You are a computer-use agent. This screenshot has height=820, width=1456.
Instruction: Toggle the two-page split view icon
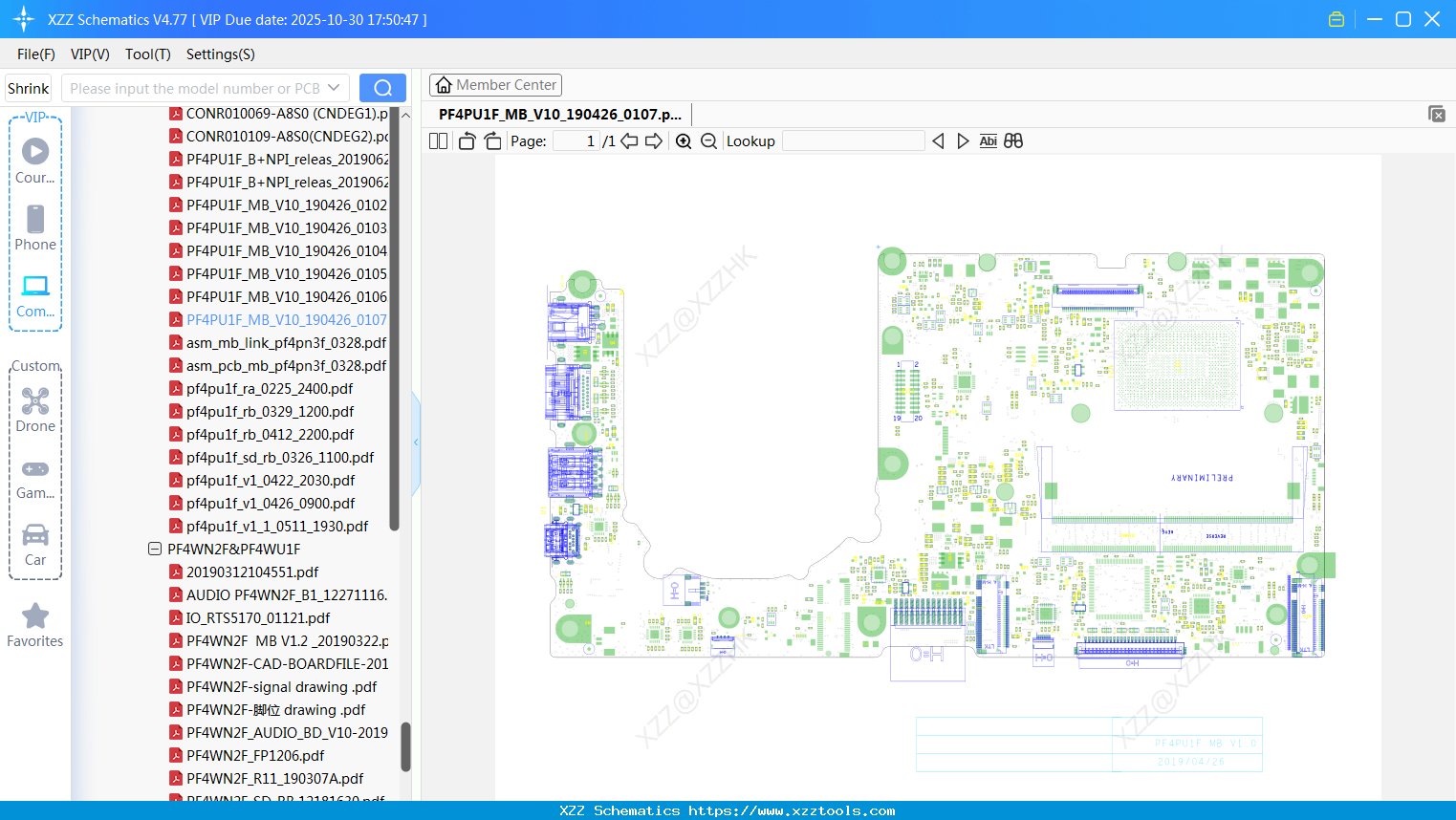click(x=438, y=141)
